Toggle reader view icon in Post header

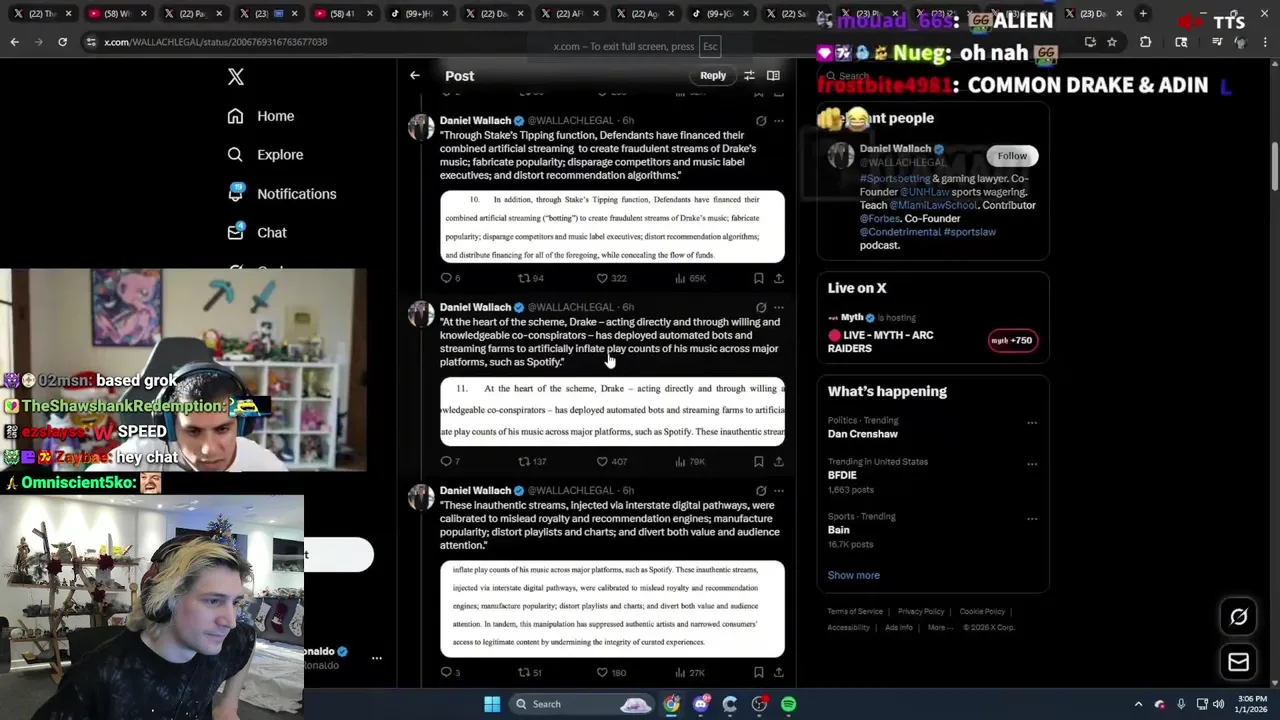[773, 75]
